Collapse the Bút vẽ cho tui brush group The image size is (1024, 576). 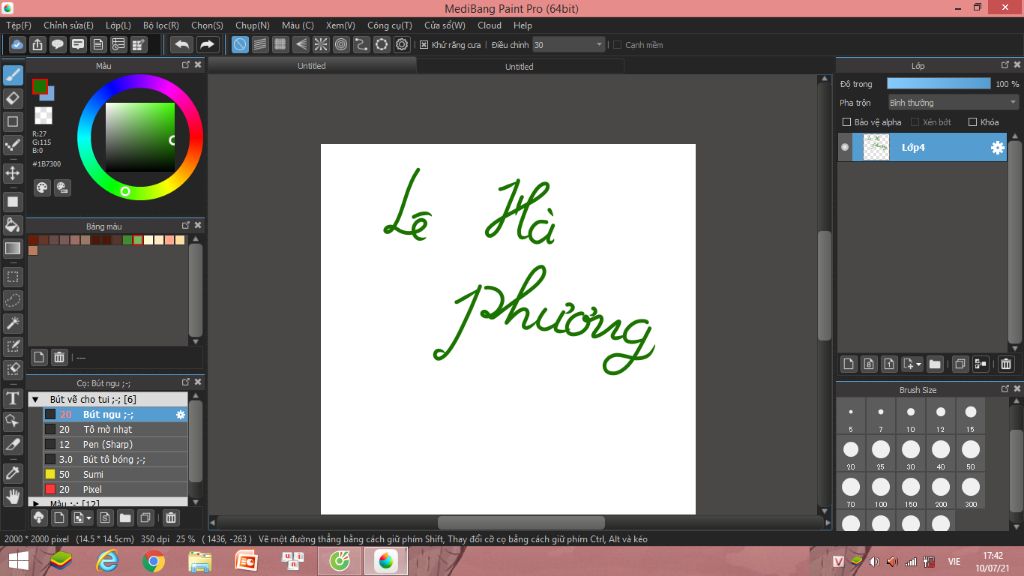pos(36,399)
